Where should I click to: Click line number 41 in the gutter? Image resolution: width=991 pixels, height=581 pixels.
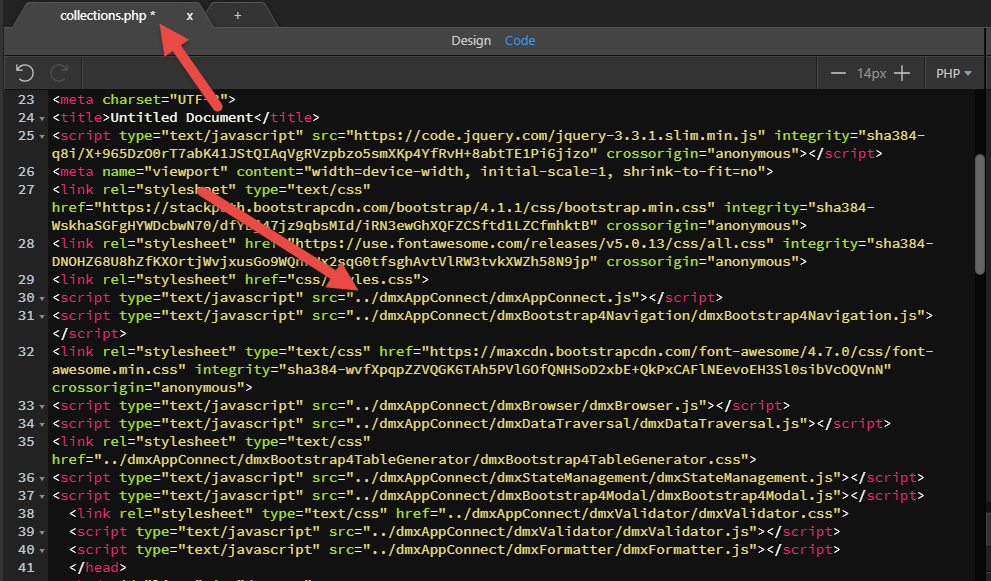[x=26, y=568]
